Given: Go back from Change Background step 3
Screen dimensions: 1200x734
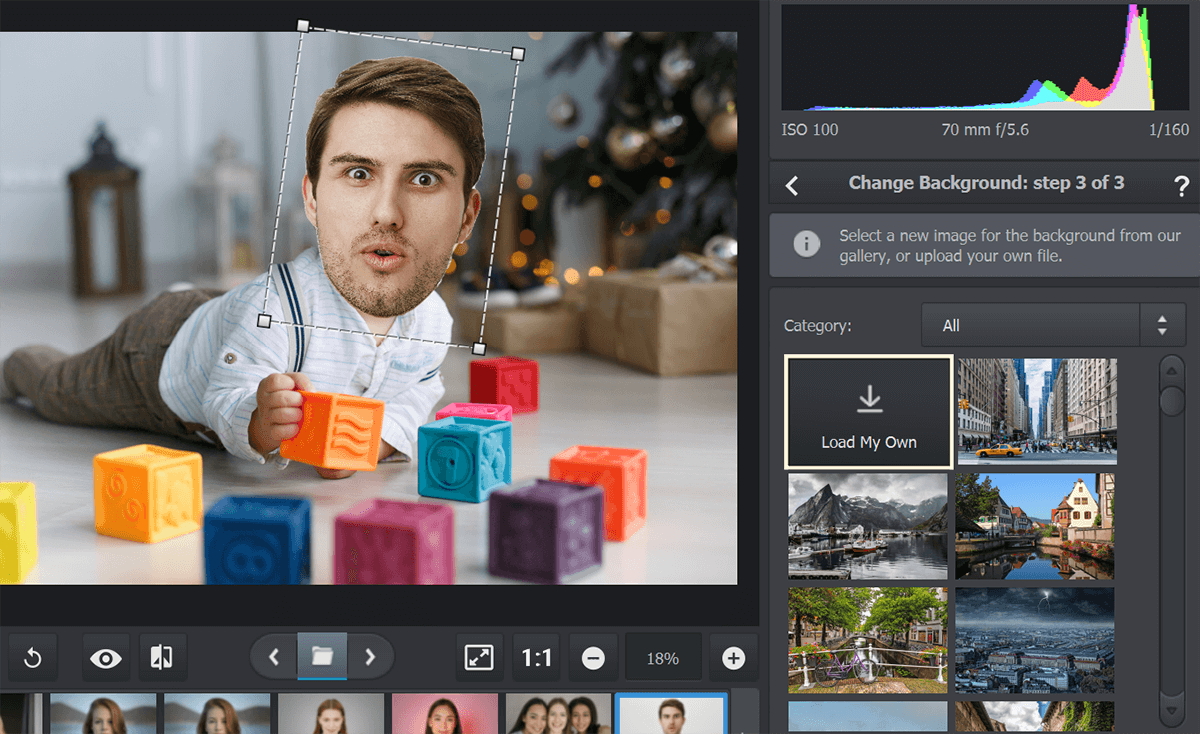Looking at the screenshot, I should point(792,185).
